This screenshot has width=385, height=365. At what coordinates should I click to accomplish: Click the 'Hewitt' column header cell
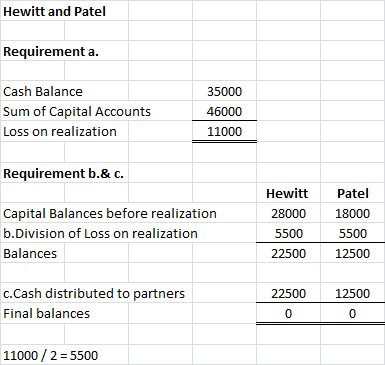(287, 194)
